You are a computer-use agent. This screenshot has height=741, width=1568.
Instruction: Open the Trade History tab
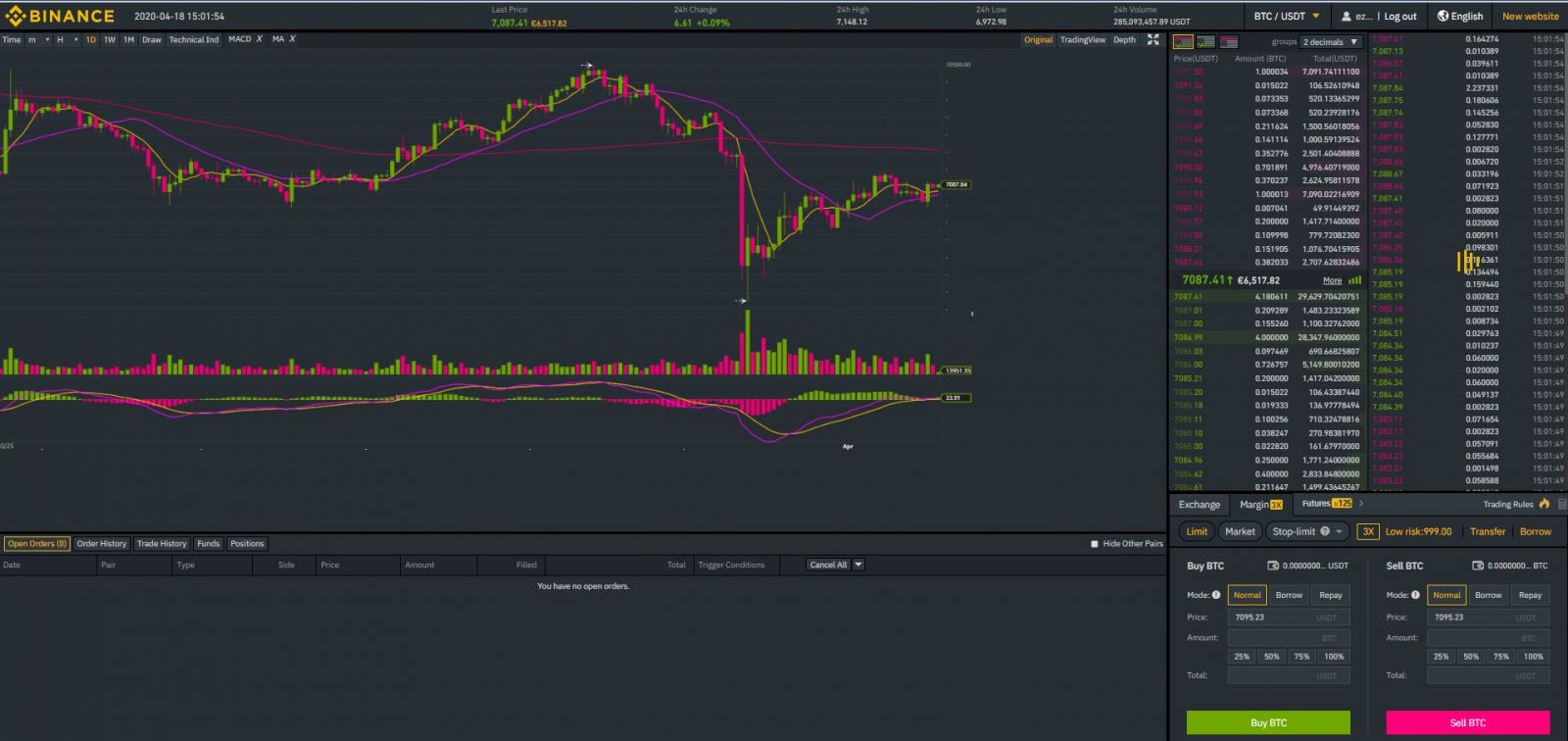[x=162, y=544]
